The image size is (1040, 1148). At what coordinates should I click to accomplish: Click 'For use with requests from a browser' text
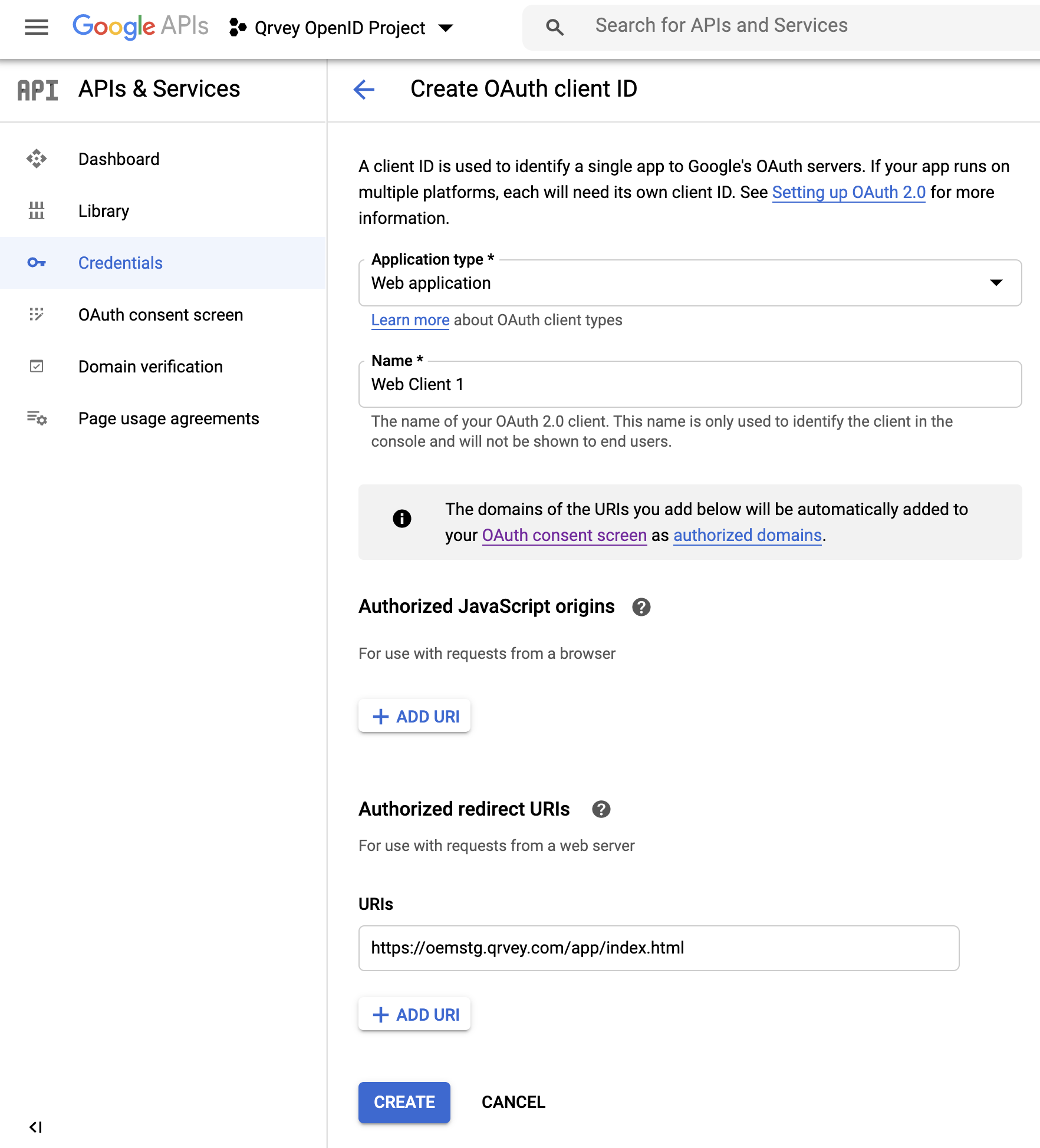(487, 654)
